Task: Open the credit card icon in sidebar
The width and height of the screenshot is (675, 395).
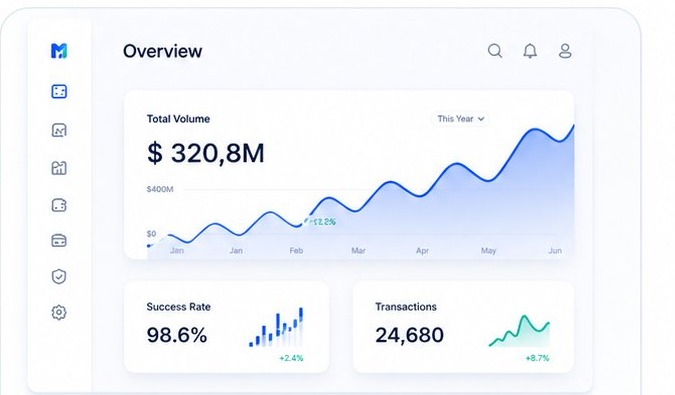Action: pyautogui.click(x=59, y=241)
